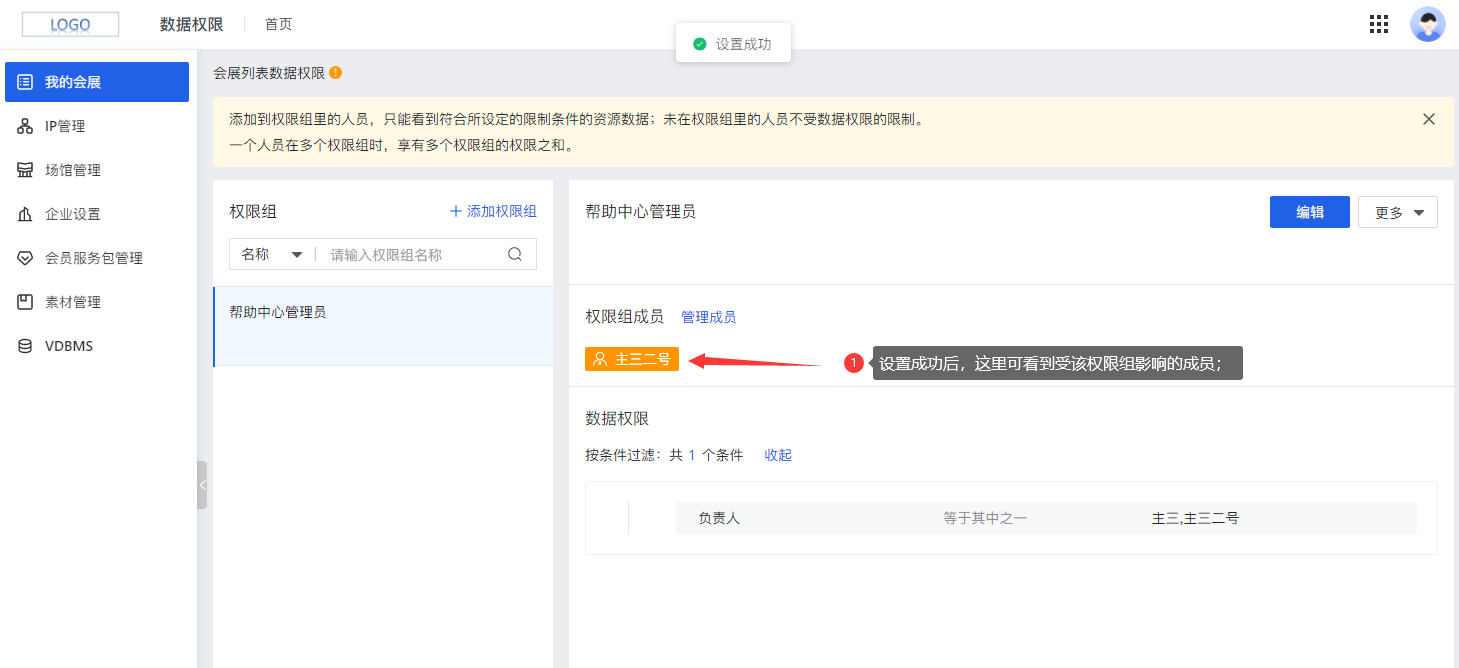
Task: Click 添加权限组 to add a group
Action: (x=492, y=211)
